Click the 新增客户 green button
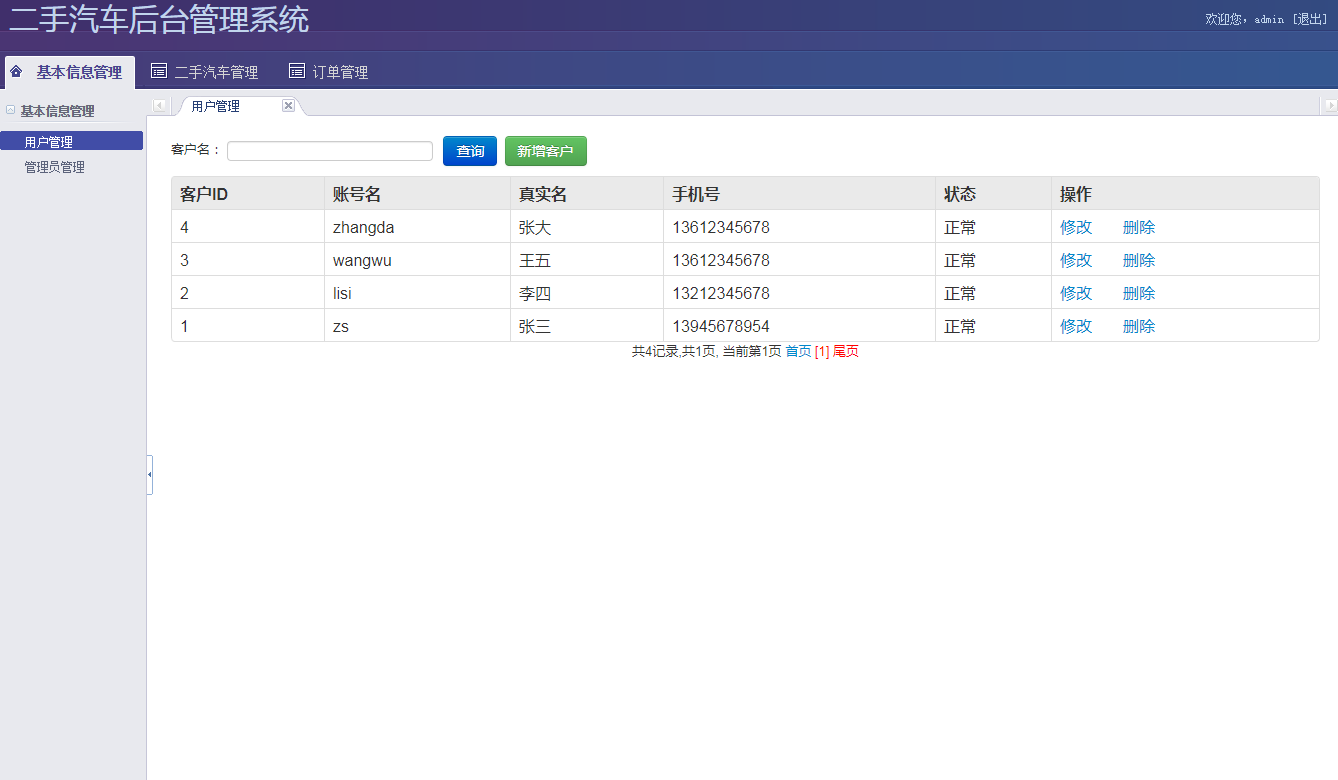Screen dimensions: 1338x780 pos(545,151)
